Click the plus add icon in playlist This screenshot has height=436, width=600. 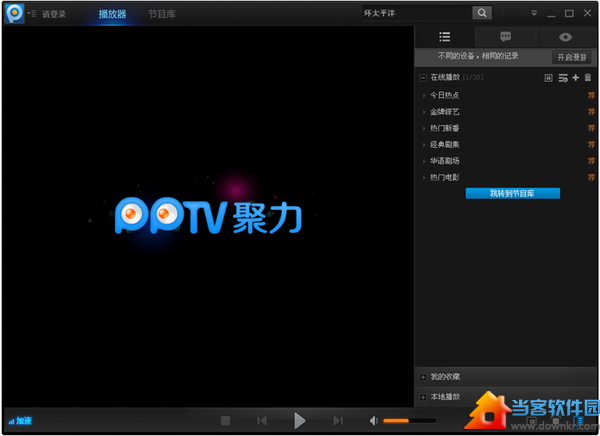(x=576, y=78)
